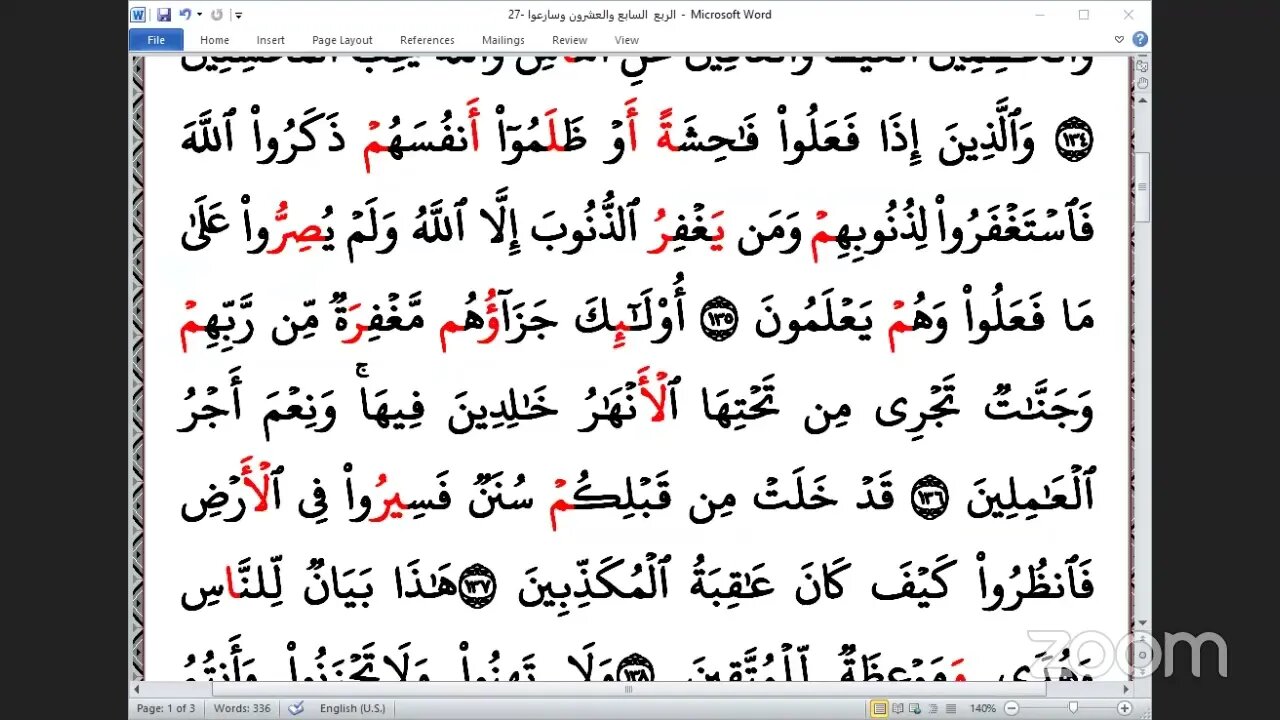This screenshot has width=1280, height=720.
Task: Save the document with the floppy disk icon
Action: [x=163, y=15]
